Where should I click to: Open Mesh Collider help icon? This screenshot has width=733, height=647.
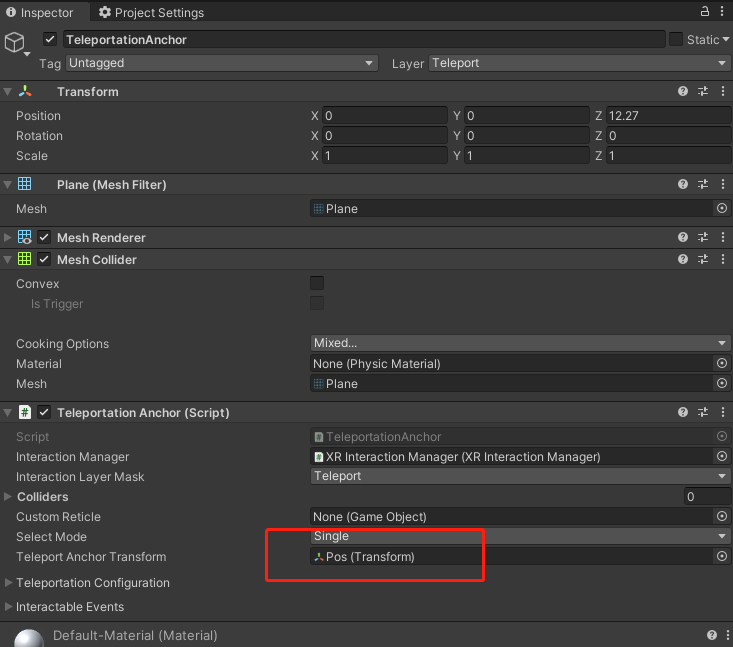[x=683, y=259]
